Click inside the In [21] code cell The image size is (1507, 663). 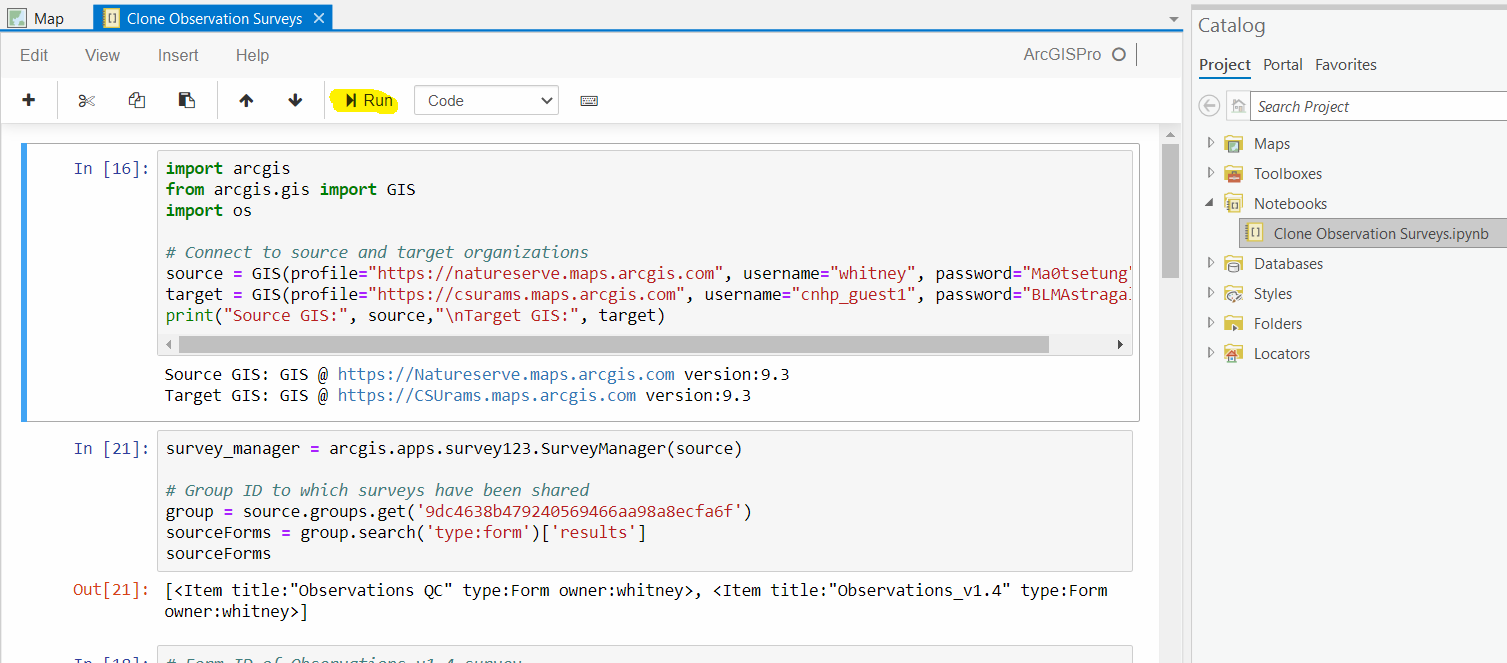pos(645,501)
